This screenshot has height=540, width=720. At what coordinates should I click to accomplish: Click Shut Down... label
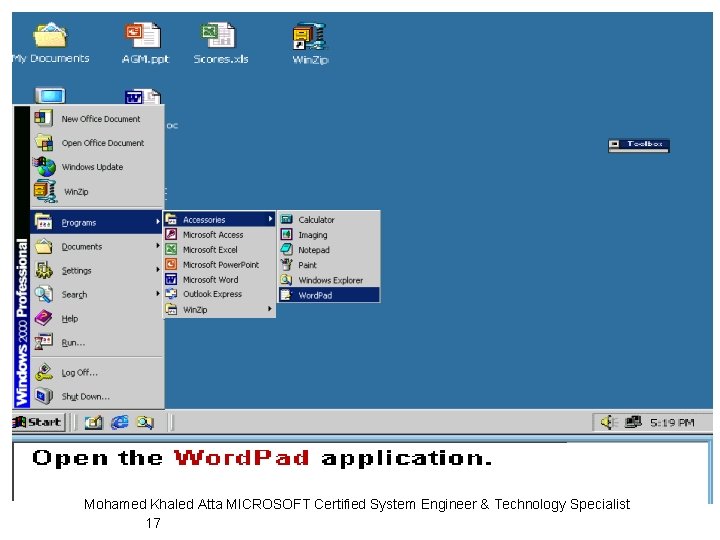(x=86, y=396)
